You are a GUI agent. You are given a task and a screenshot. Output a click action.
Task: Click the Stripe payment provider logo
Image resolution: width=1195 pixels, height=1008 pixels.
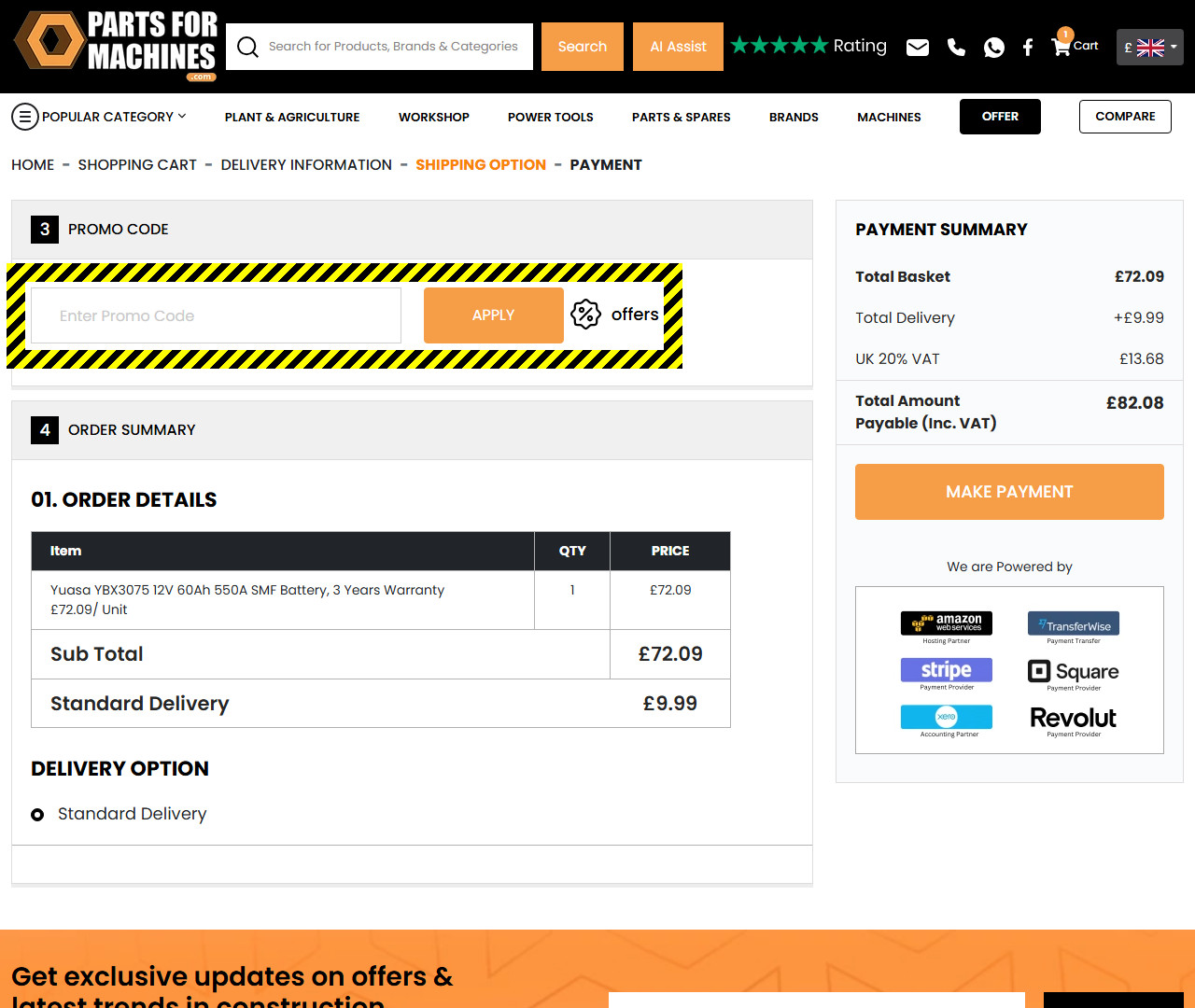pyautogui.click(x=946, y=669)
